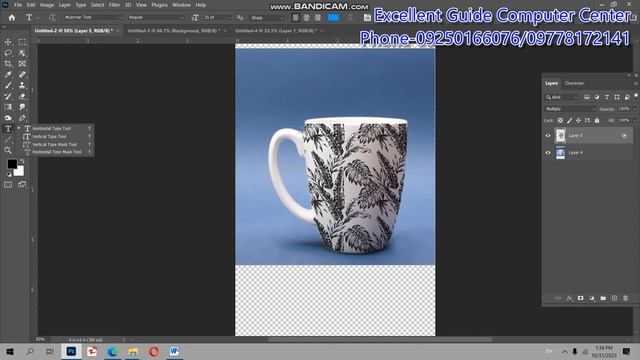Select the History Brush tool

(x=8, y=96)
